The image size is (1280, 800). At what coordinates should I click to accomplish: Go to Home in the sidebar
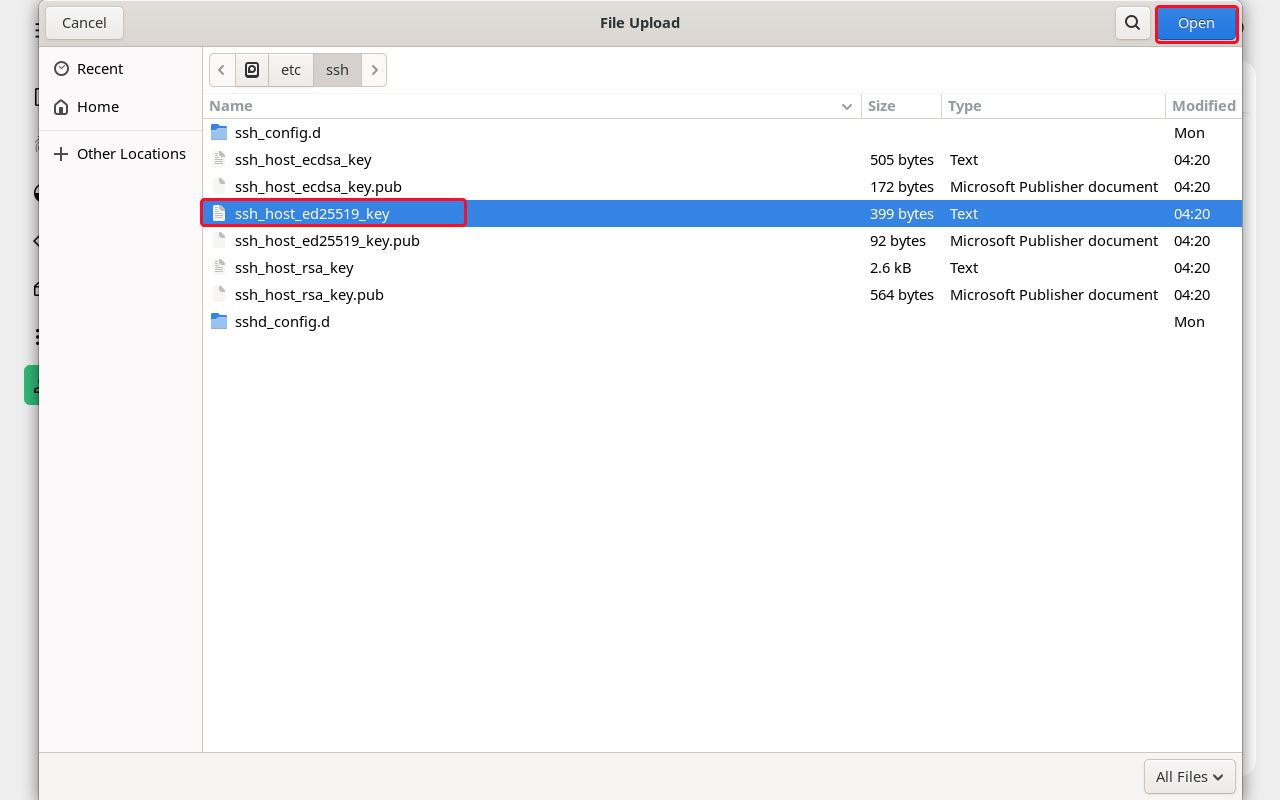[97, 107]
